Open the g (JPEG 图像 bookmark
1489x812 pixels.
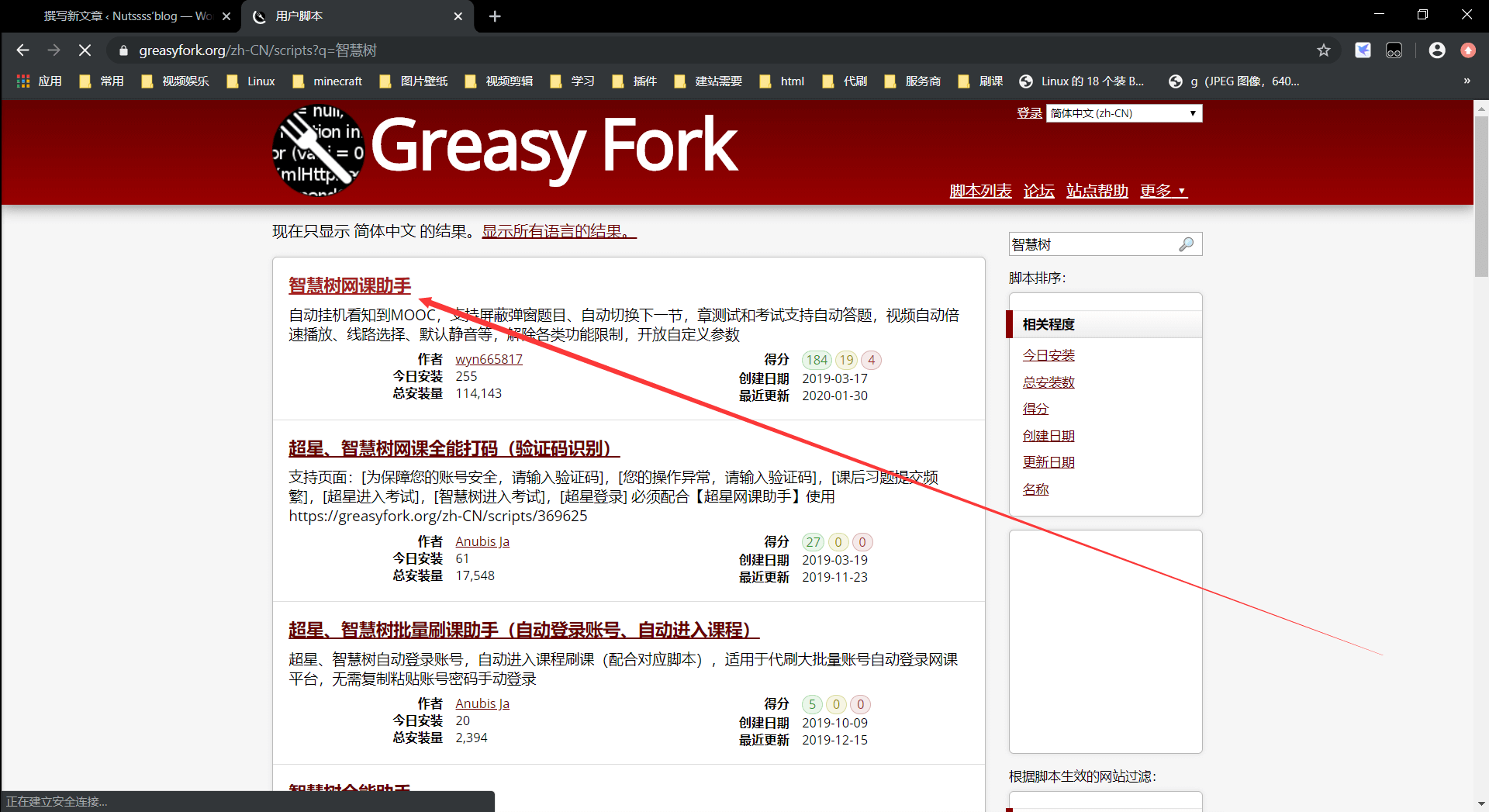1235,81
